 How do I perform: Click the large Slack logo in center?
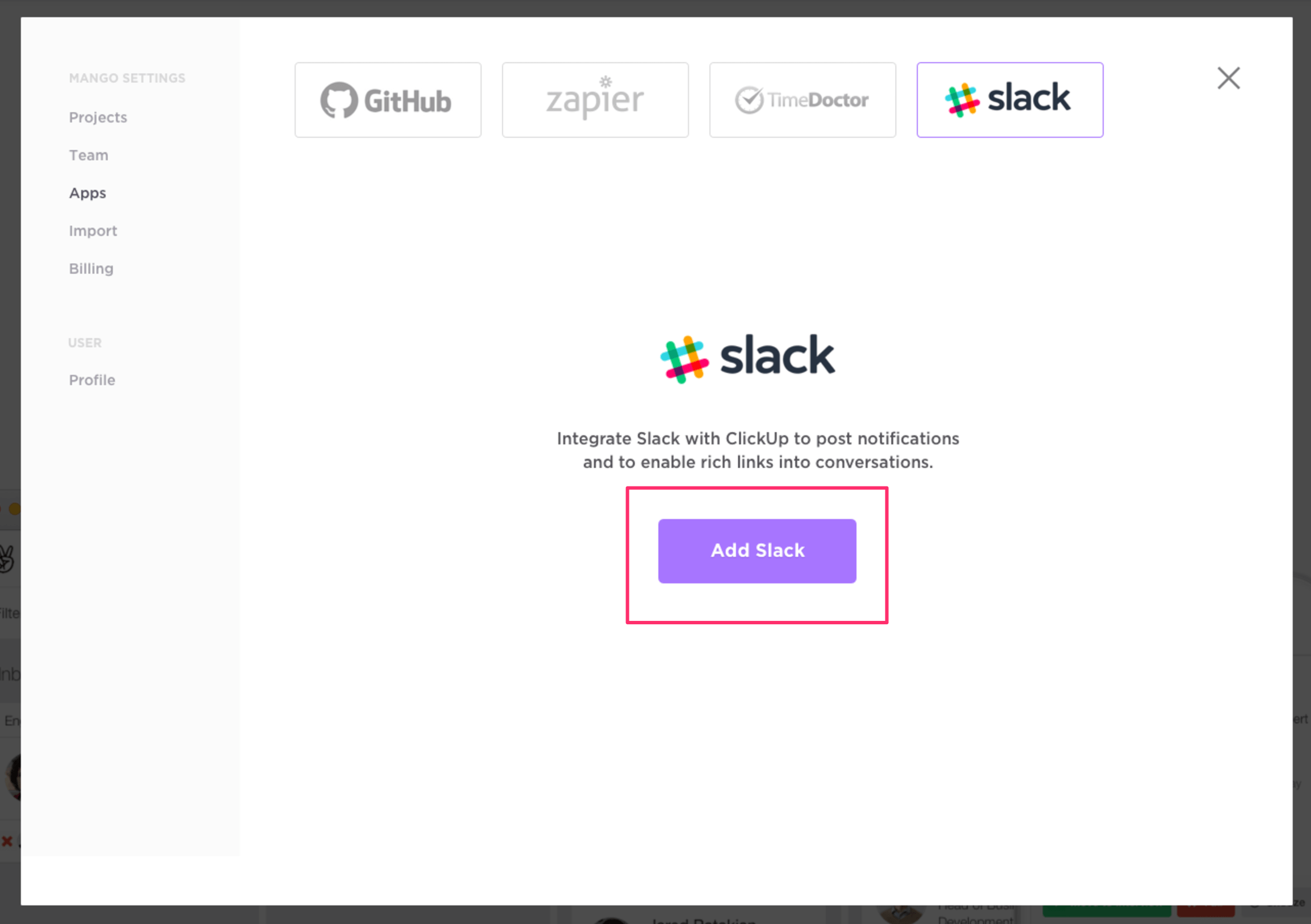pos(747,358)
